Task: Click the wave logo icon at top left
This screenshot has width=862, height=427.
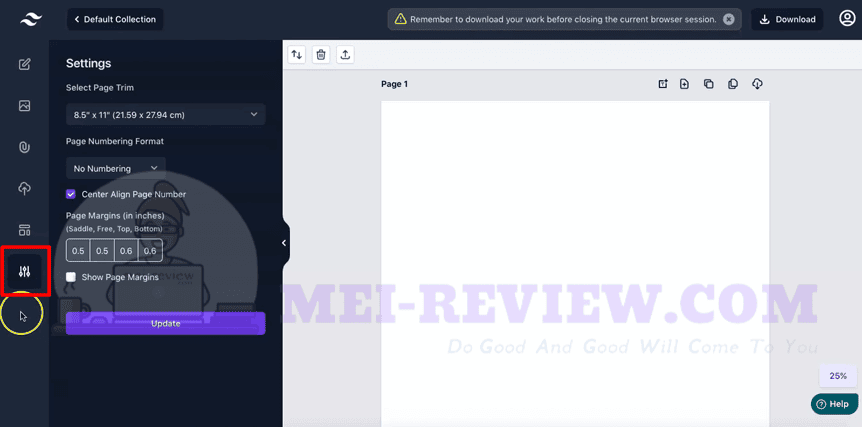Action: click(x=31, y=19)
